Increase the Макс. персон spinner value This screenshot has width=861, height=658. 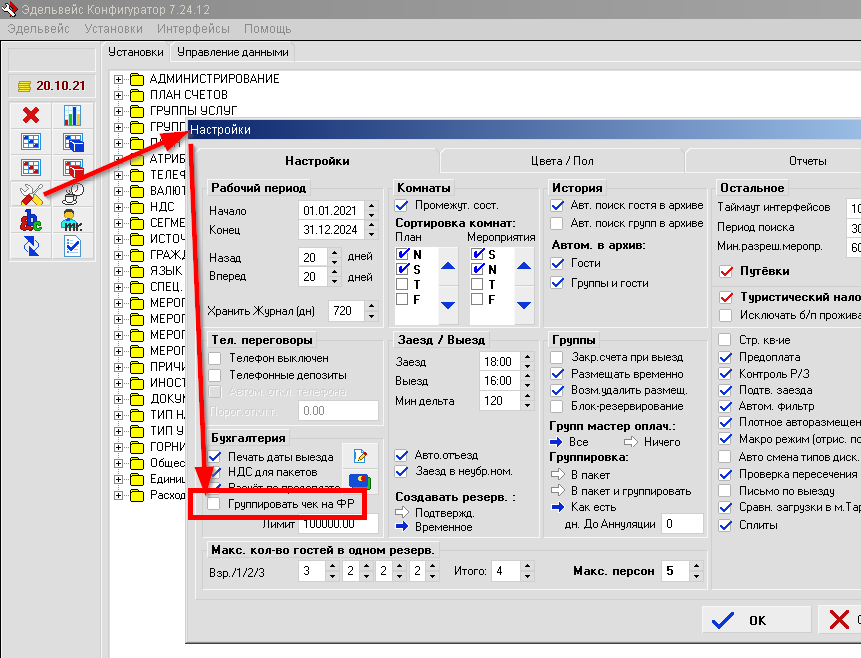pyautogui.click(x=696, y=566)
